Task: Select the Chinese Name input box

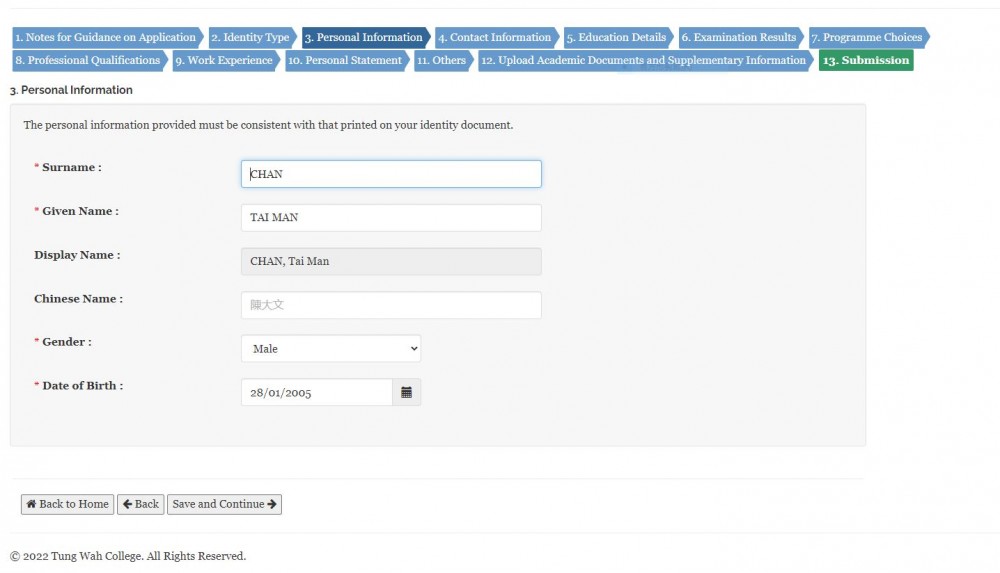Action: (391, 305)
